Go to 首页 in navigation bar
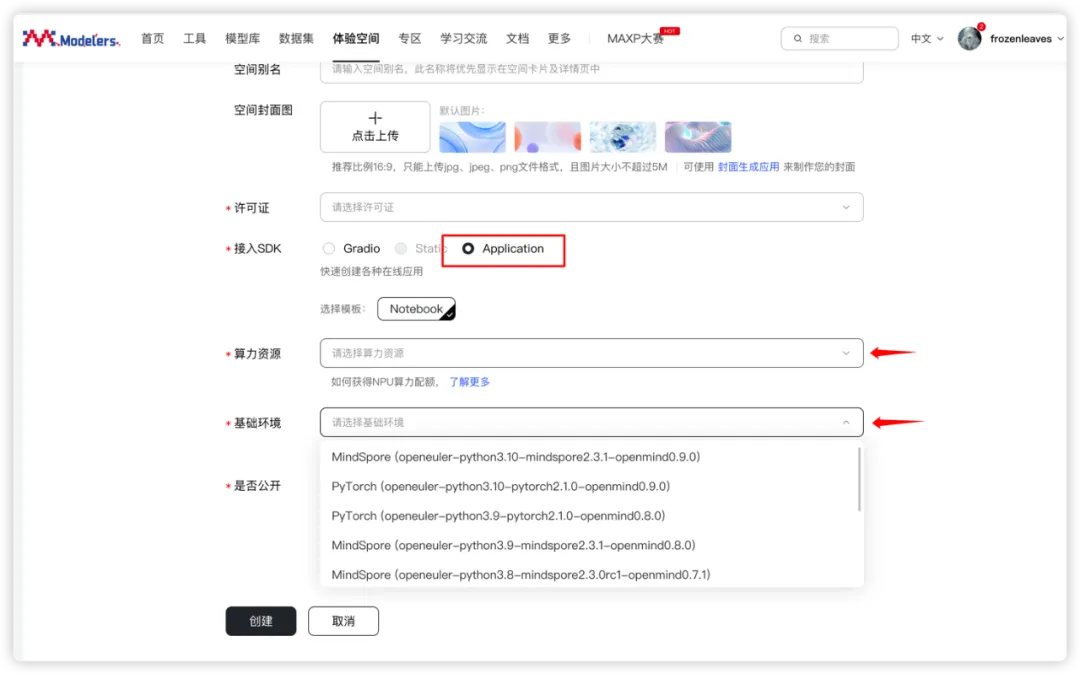The image size is (1080, 674). tap(152, 39)
